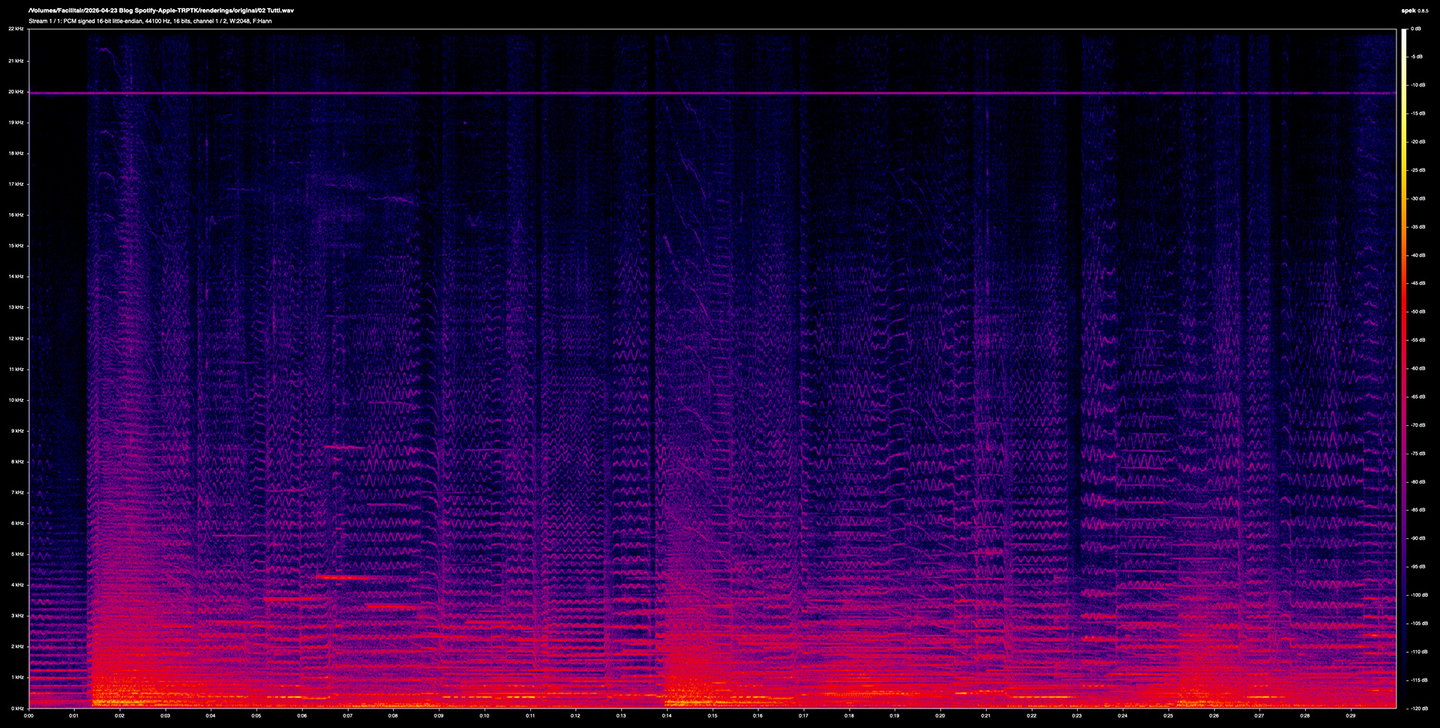Viewport: 1440px width, 728px height.
Task: Click the -120 dB label on color scale
Action: pyautogui.click(x=1423, y=707)
